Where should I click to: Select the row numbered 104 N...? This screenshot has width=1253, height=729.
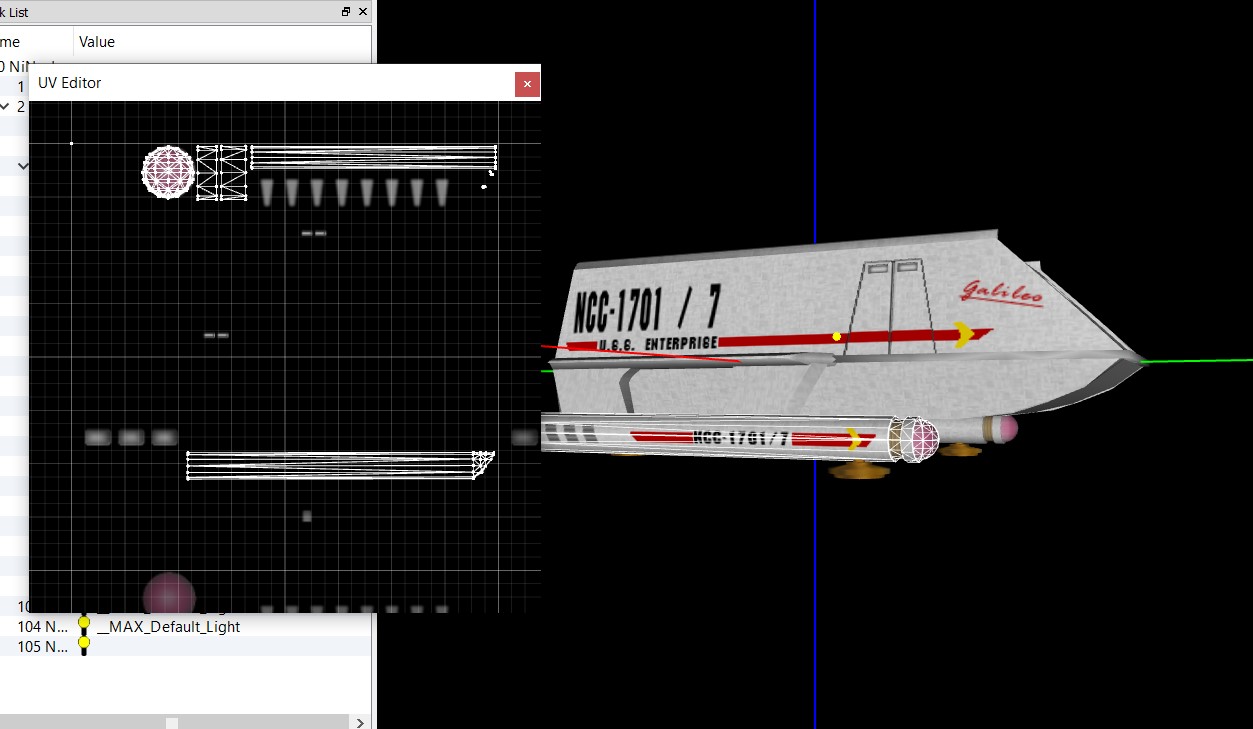(43, 627)
